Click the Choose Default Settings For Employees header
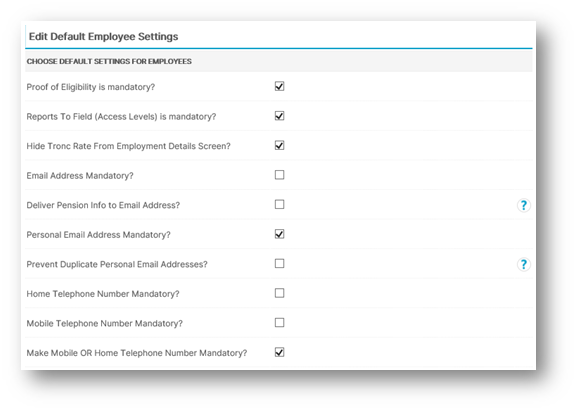Screen dimensions: 578x412 tap(109, 62)
